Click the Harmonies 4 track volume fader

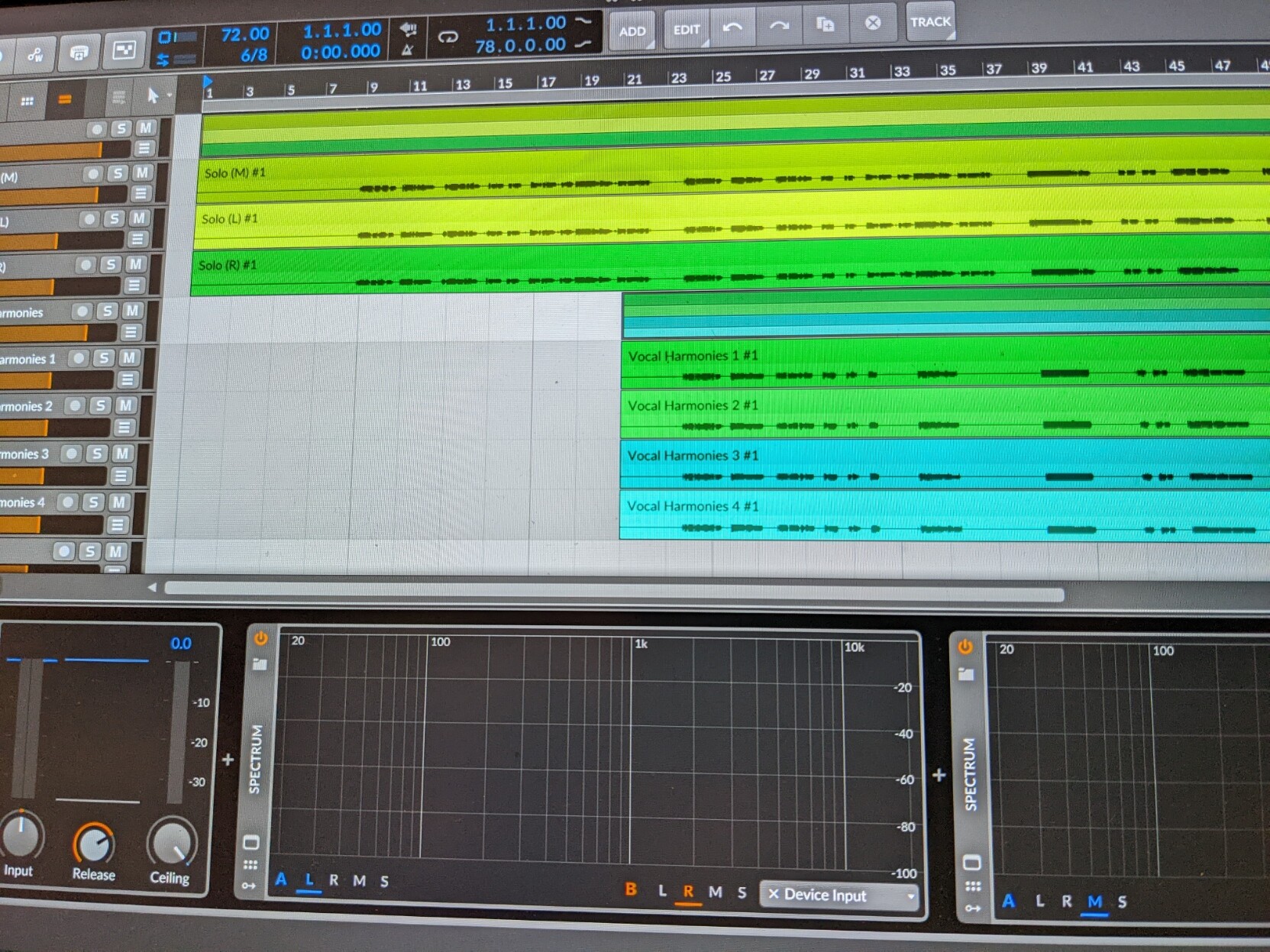[52, 526]
